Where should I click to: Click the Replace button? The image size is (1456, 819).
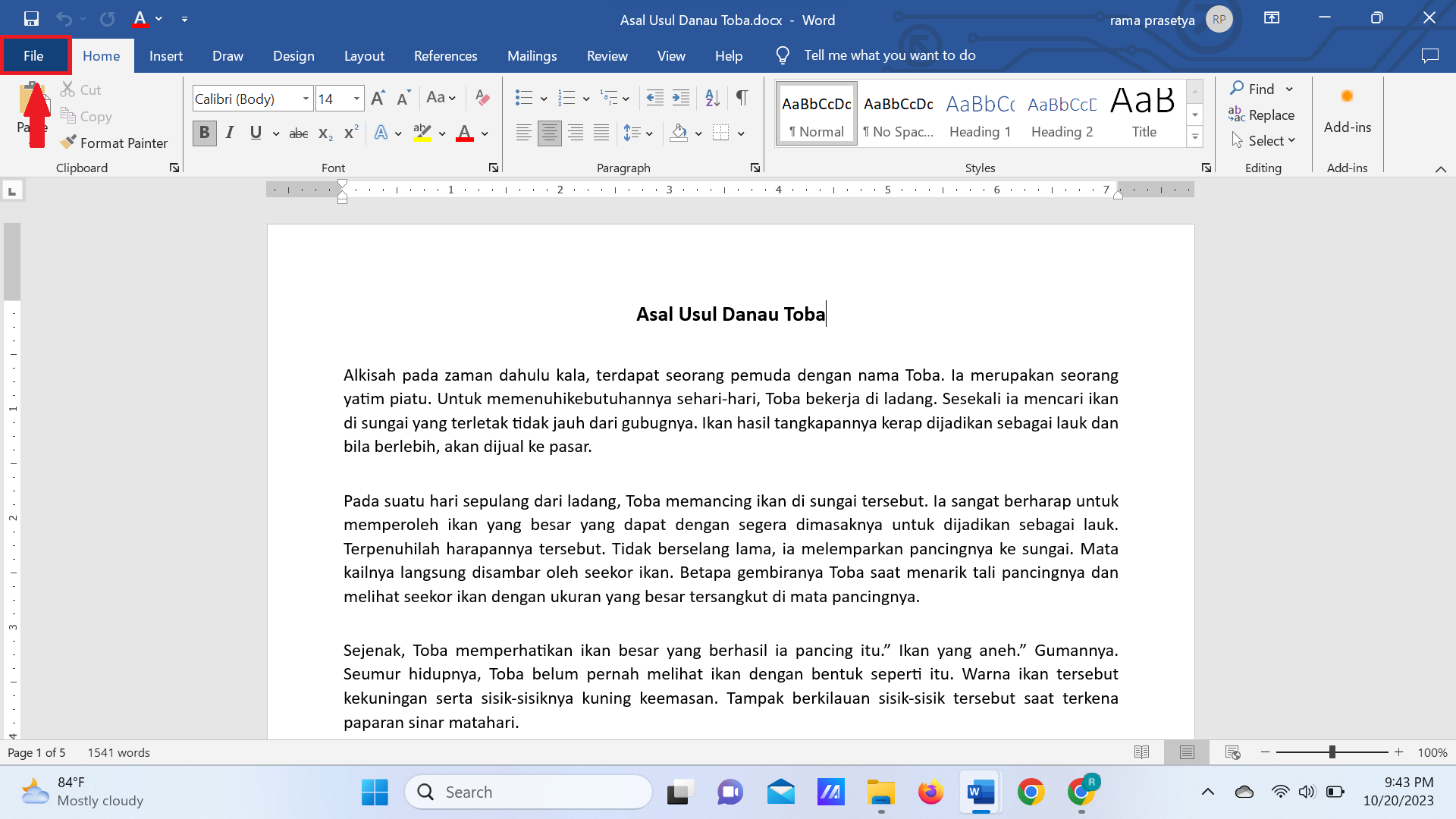(x=1262, y=115)
